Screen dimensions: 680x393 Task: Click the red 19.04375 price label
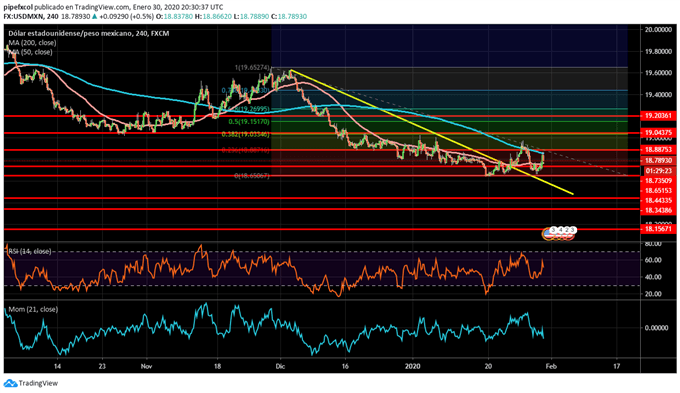(x=658, y=133)
